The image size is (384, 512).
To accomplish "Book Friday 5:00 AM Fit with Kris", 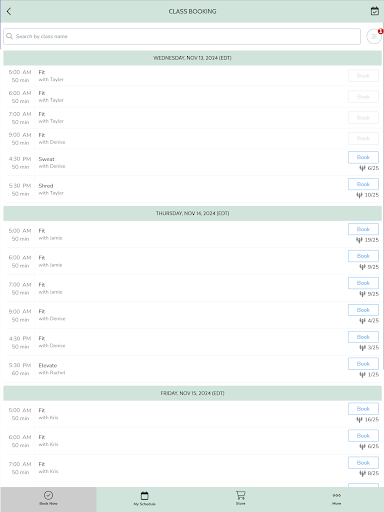I will coord(363,409).
